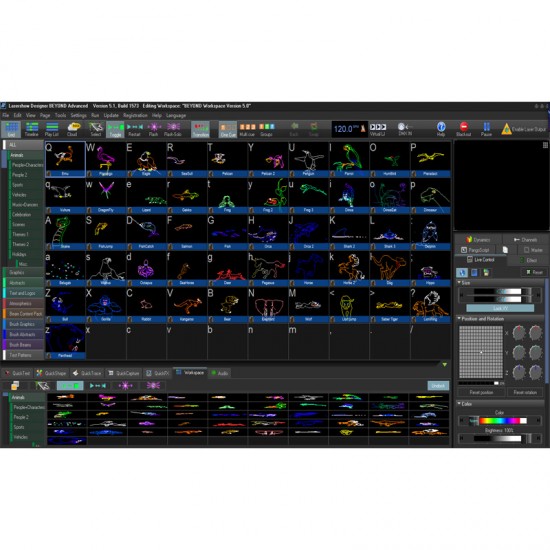Open the Effect tab
This screenshot has width=550, height=550.
pyautogui.click(x=528, y=260)
